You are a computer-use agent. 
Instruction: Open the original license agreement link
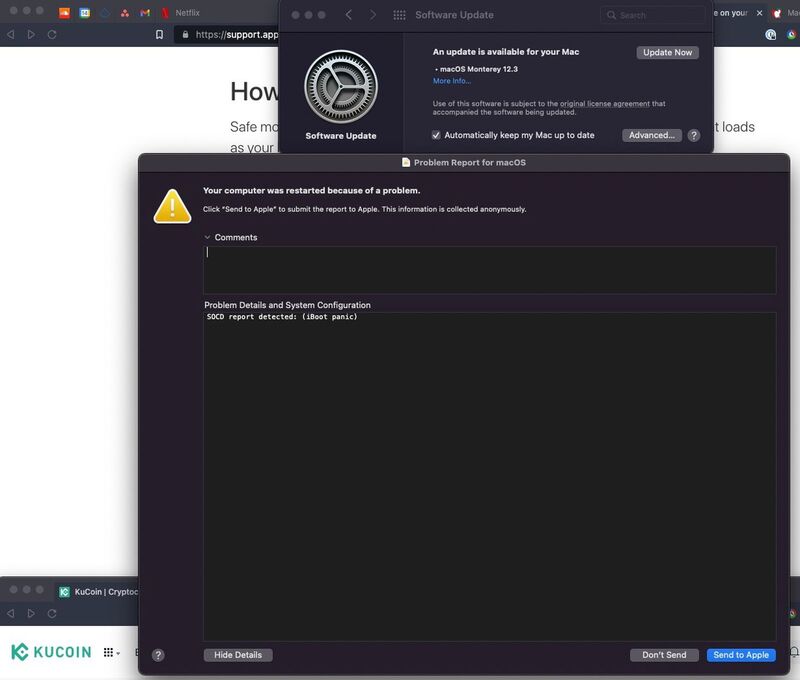point(605,104)
